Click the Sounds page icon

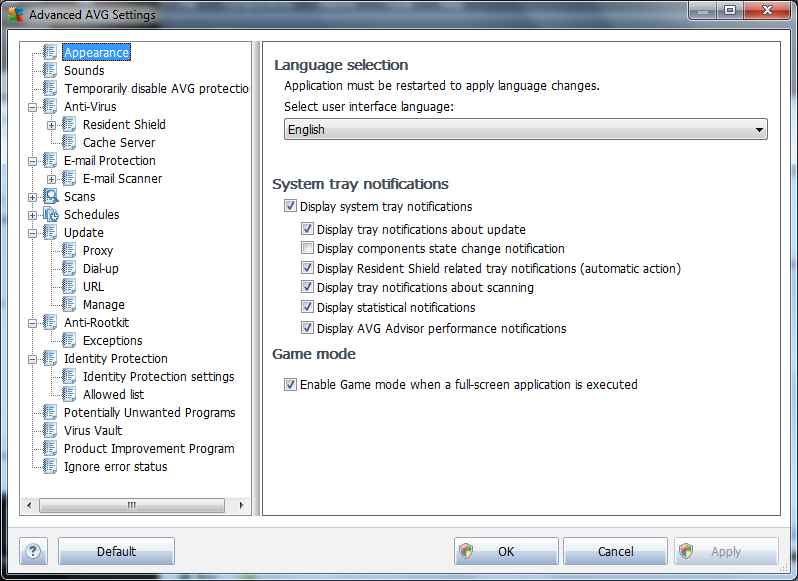(50, 70)
